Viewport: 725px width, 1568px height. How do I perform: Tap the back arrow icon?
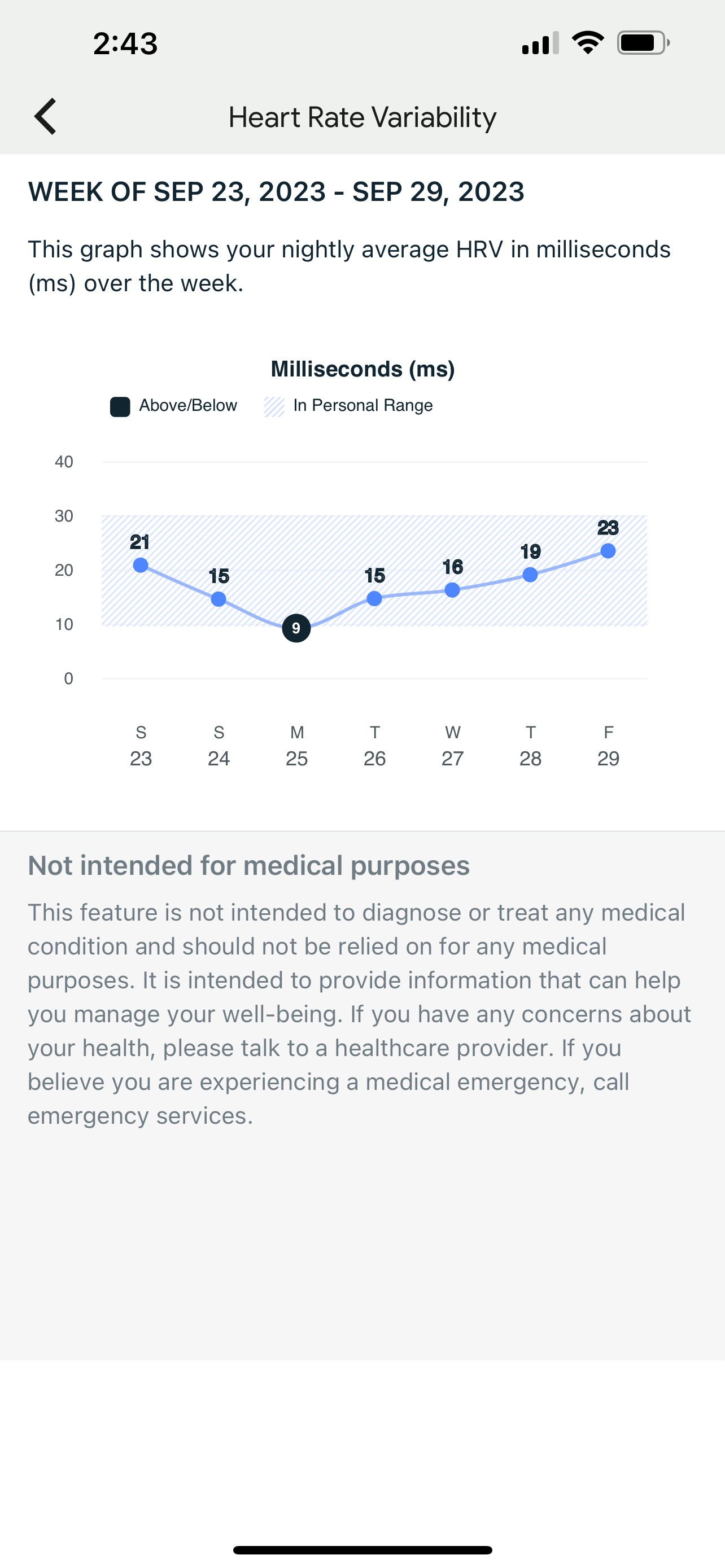click(46, 116)
